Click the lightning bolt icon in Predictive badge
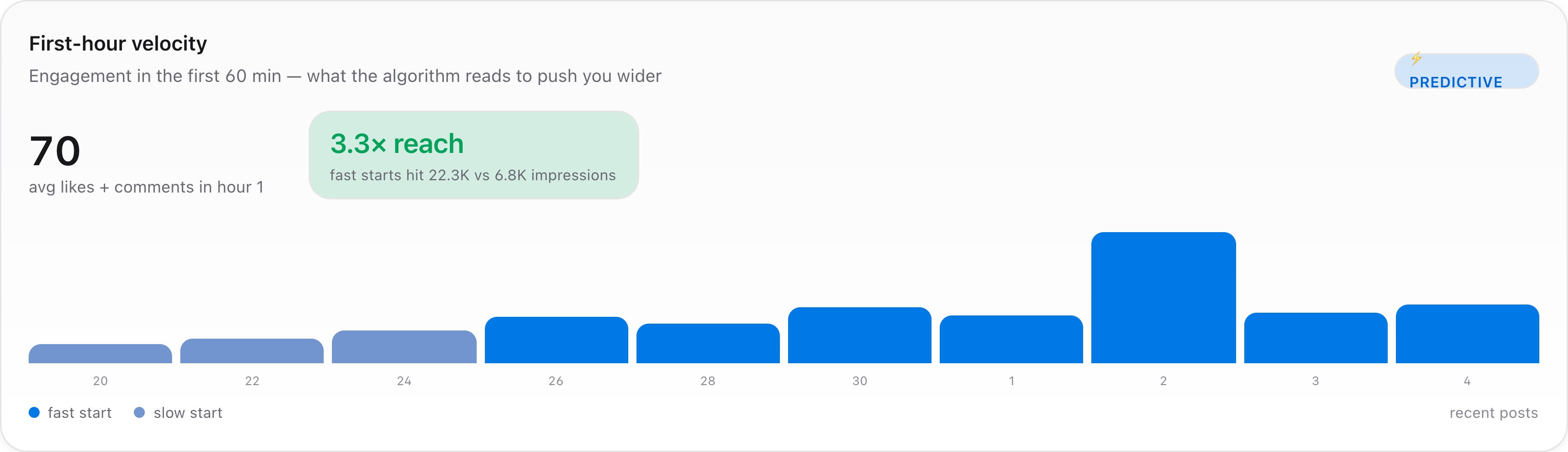Viewport: 1568px width, 452px height. click(1416, 58)
